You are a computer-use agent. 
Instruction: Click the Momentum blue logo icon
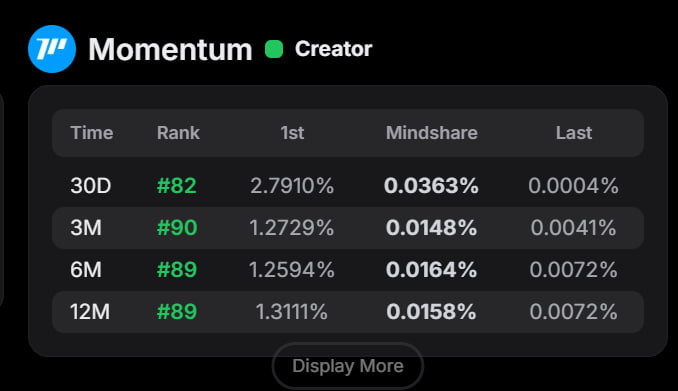pos(52,49)
